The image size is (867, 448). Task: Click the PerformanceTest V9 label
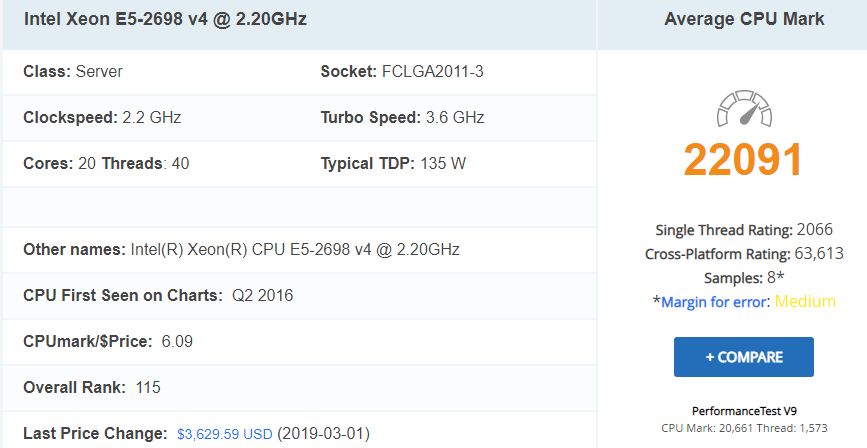point(744,411)
